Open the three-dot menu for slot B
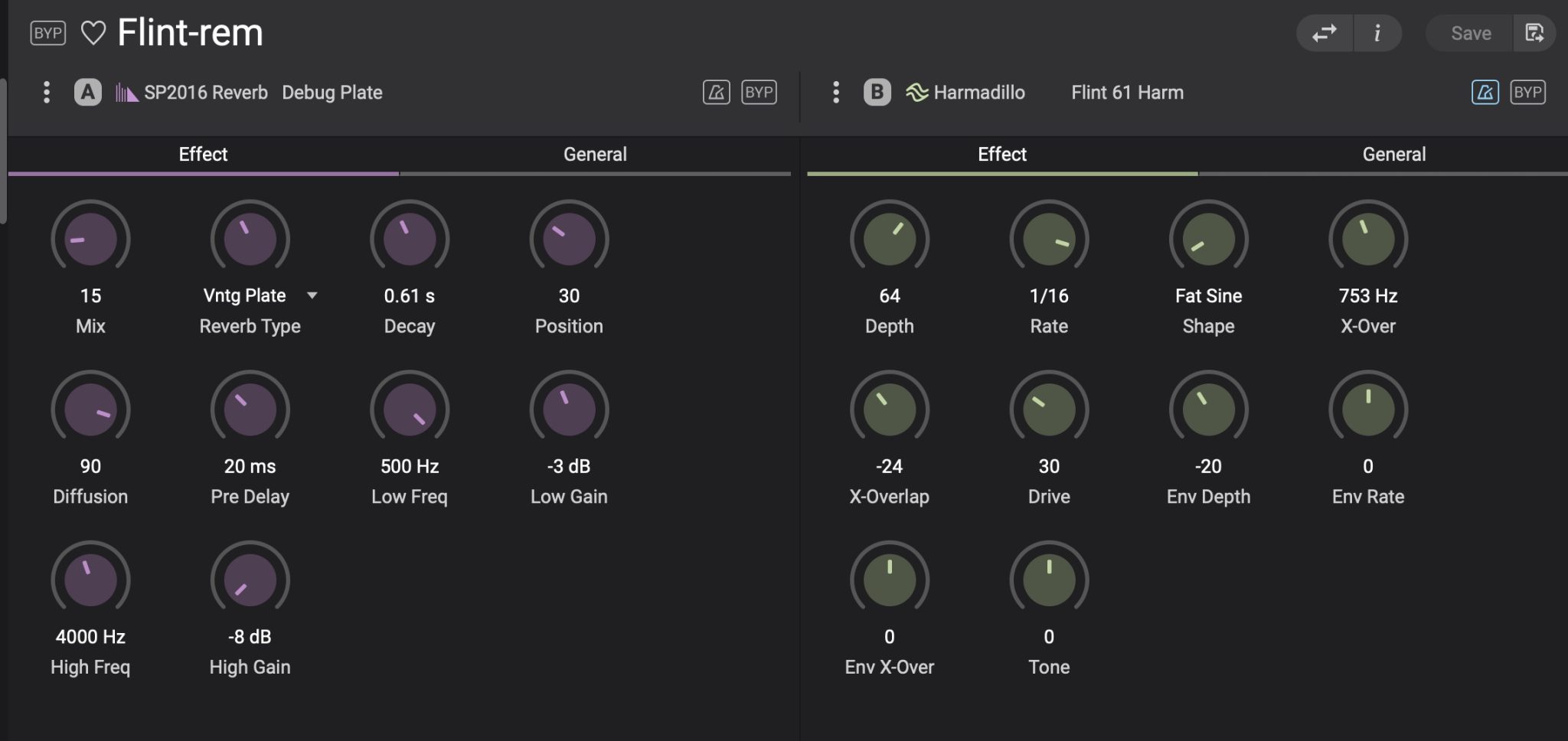The image size is (1568, 741). (x=836, y=93)
